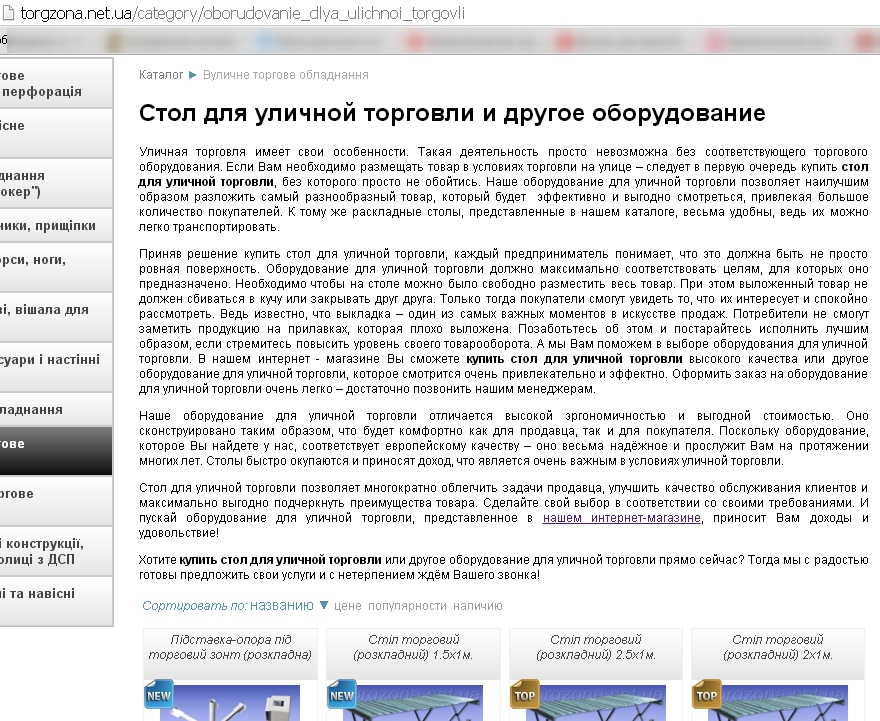Sort products by популярности
880x721 pixels.
[x=407, y=606]
